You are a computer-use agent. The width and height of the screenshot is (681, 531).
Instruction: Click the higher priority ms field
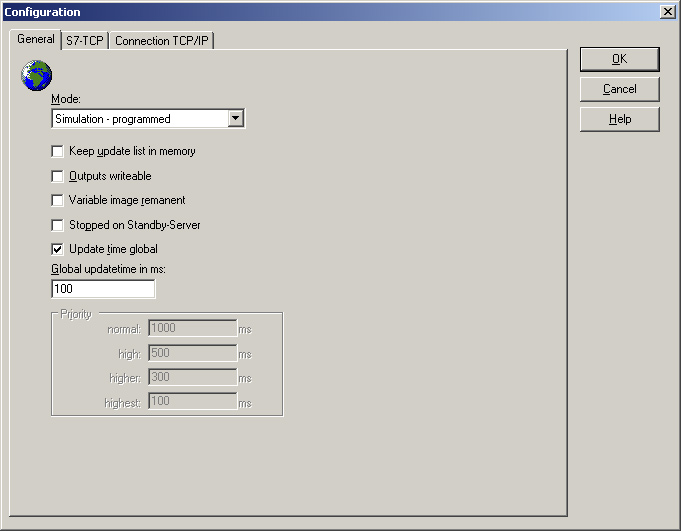(x=192, y=377)
